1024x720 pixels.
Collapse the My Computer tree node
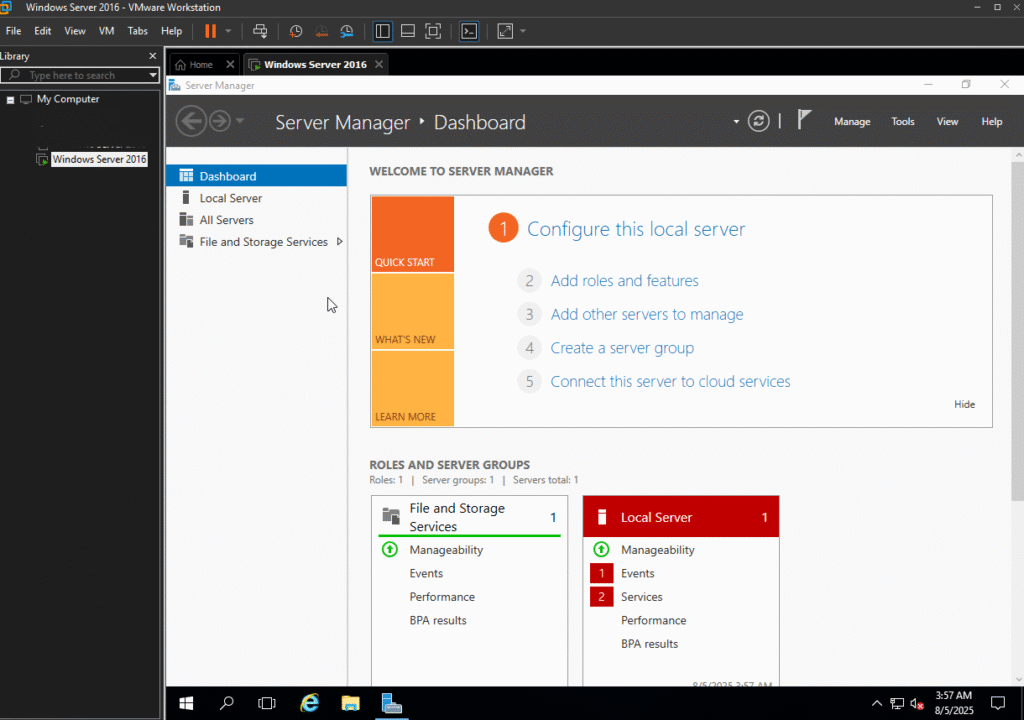pos(10,100)
